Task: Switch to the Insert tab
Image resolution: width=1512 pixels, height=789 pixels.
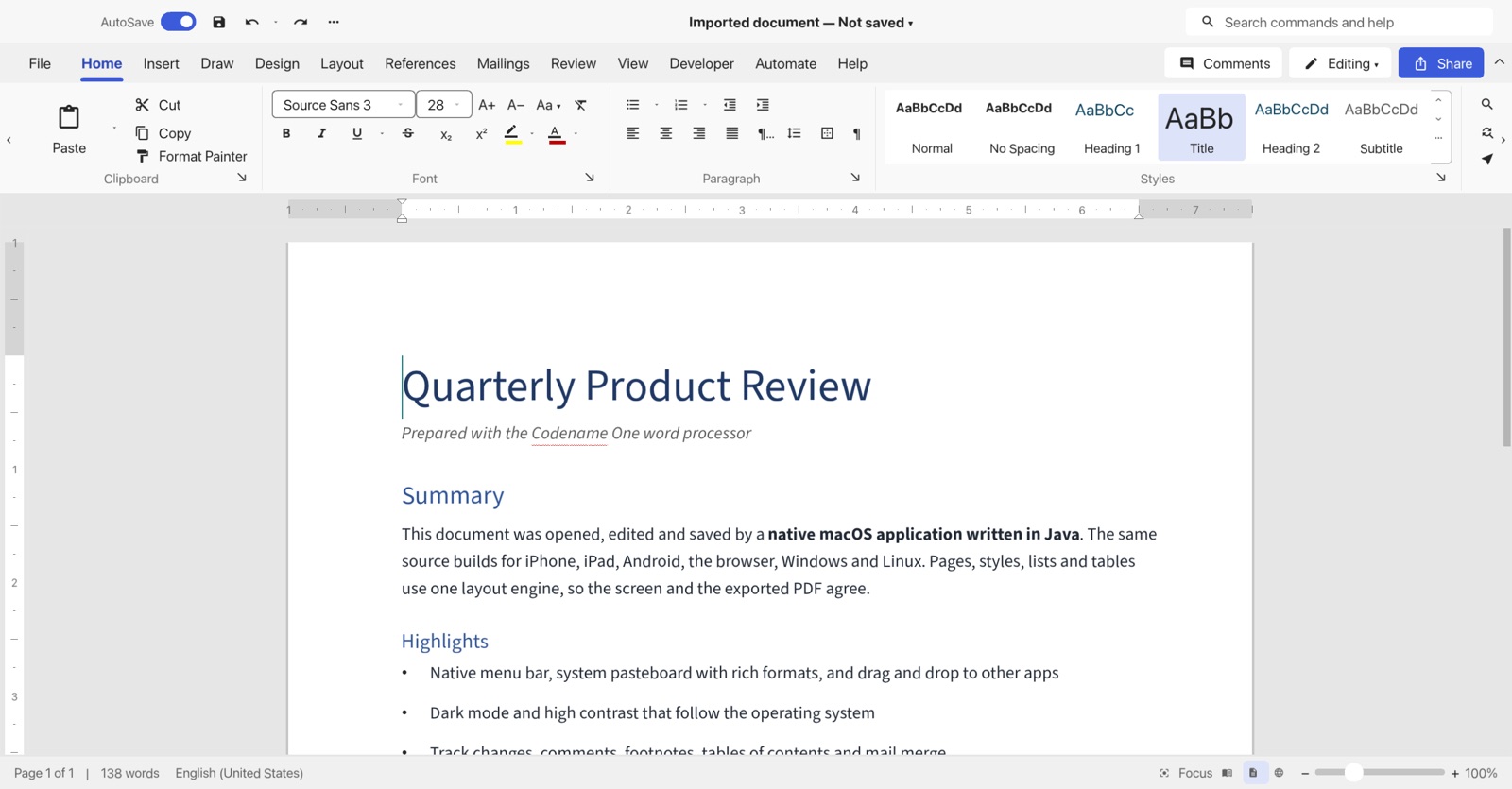Action: click(161, 63)
